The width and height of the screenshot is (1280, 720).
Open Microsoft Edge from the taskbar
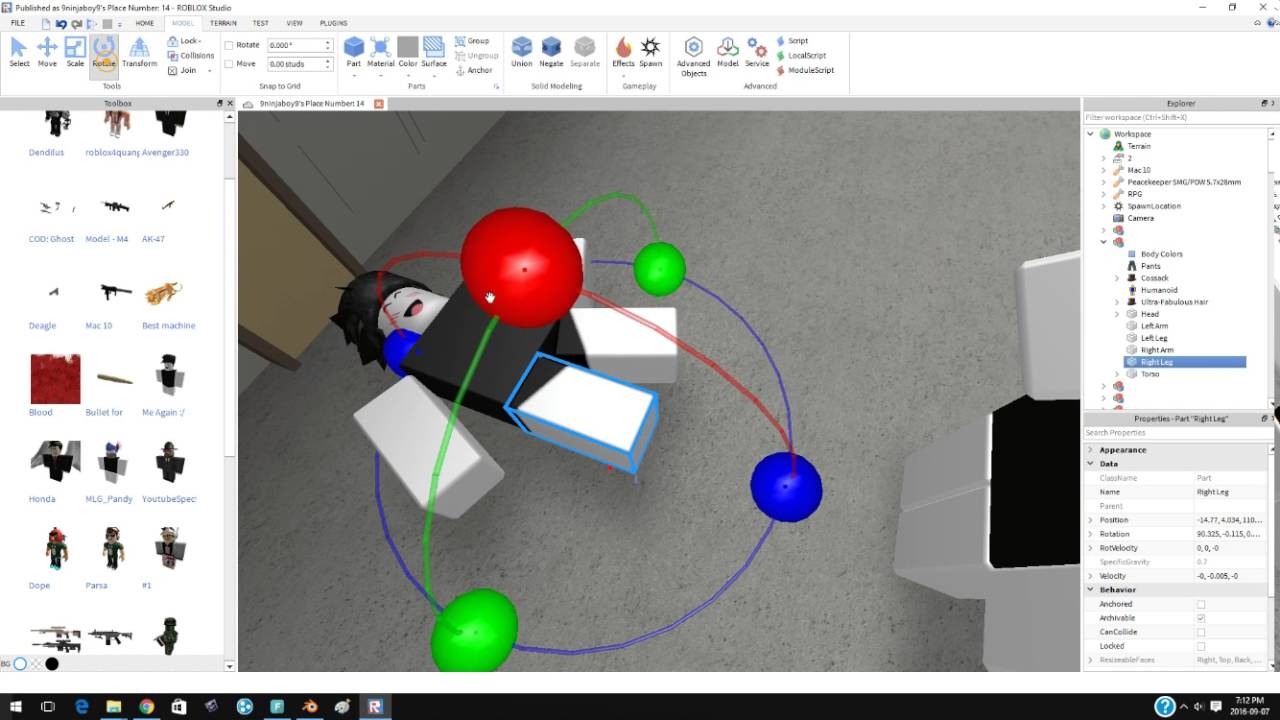click(81, 706)
